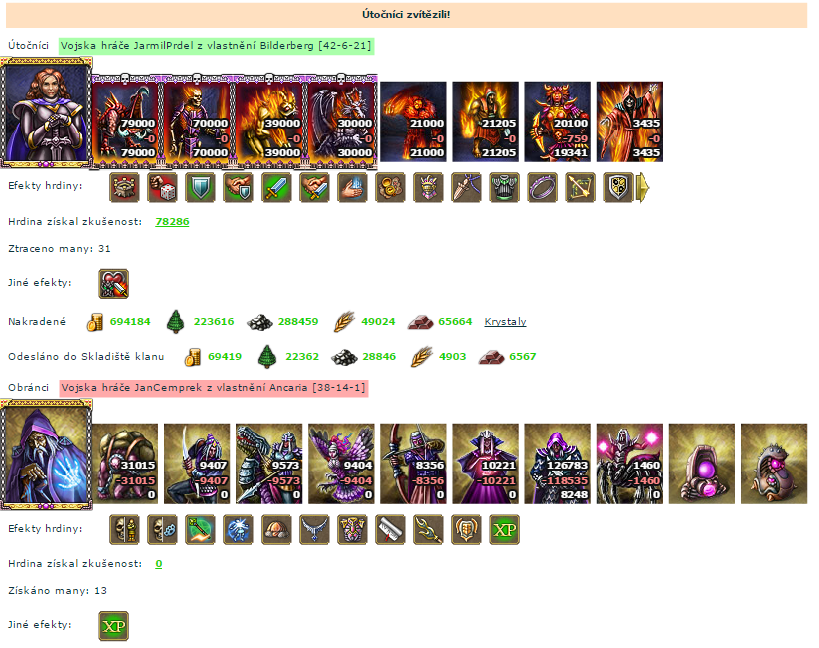Open the Krystaly link
Image resolution: width=819 pixels, height=648 pixels.
(505, 322)
